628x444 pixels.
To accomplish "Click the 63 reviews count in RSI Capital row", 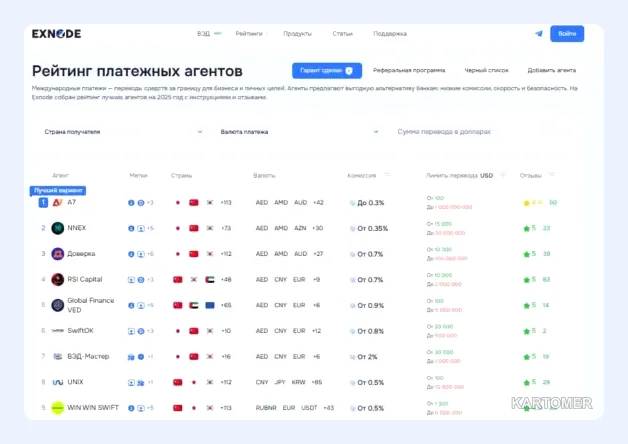I will click(546, 279).
